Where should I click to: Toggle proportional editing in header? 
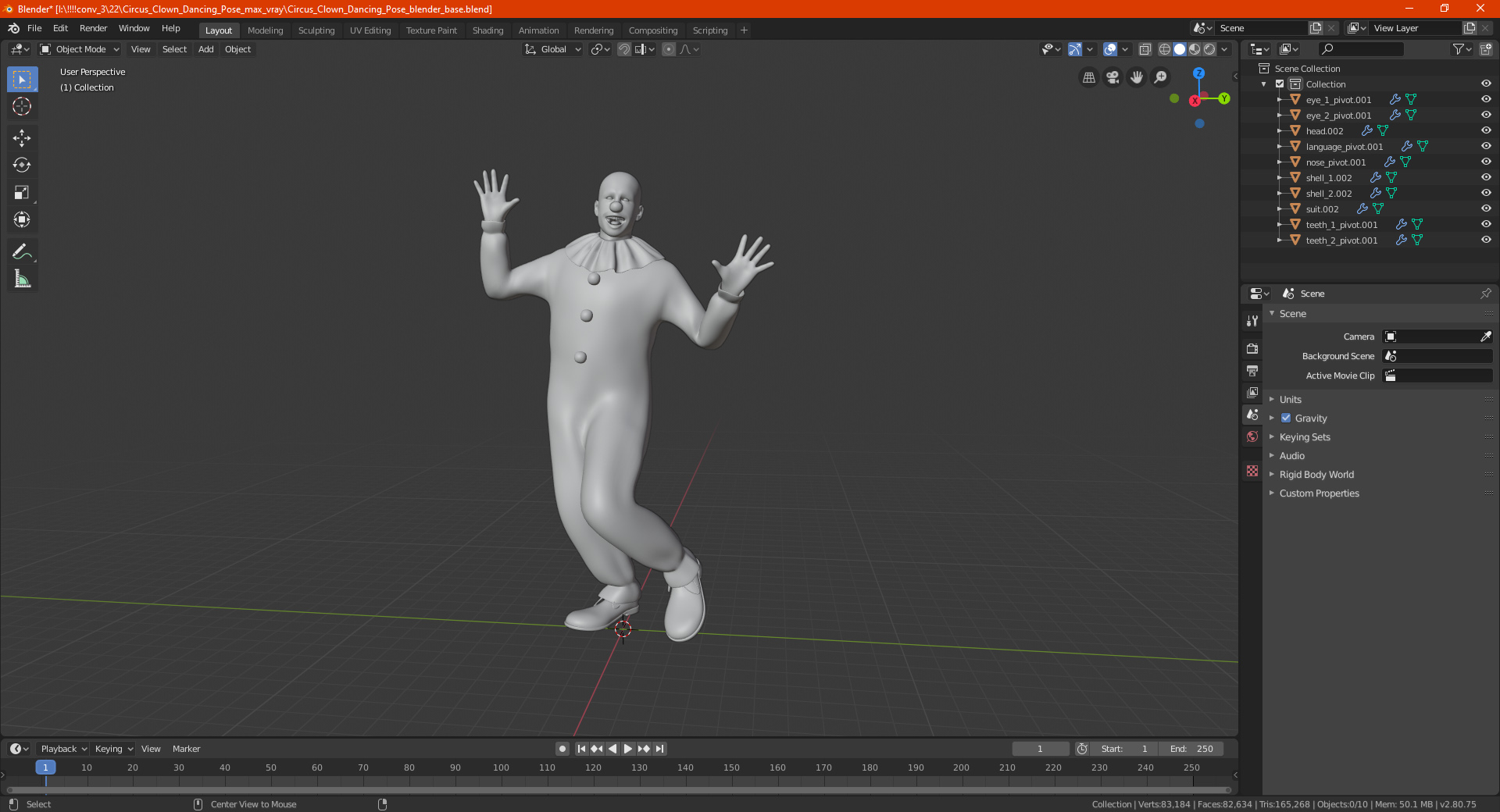tap(669, 49)
